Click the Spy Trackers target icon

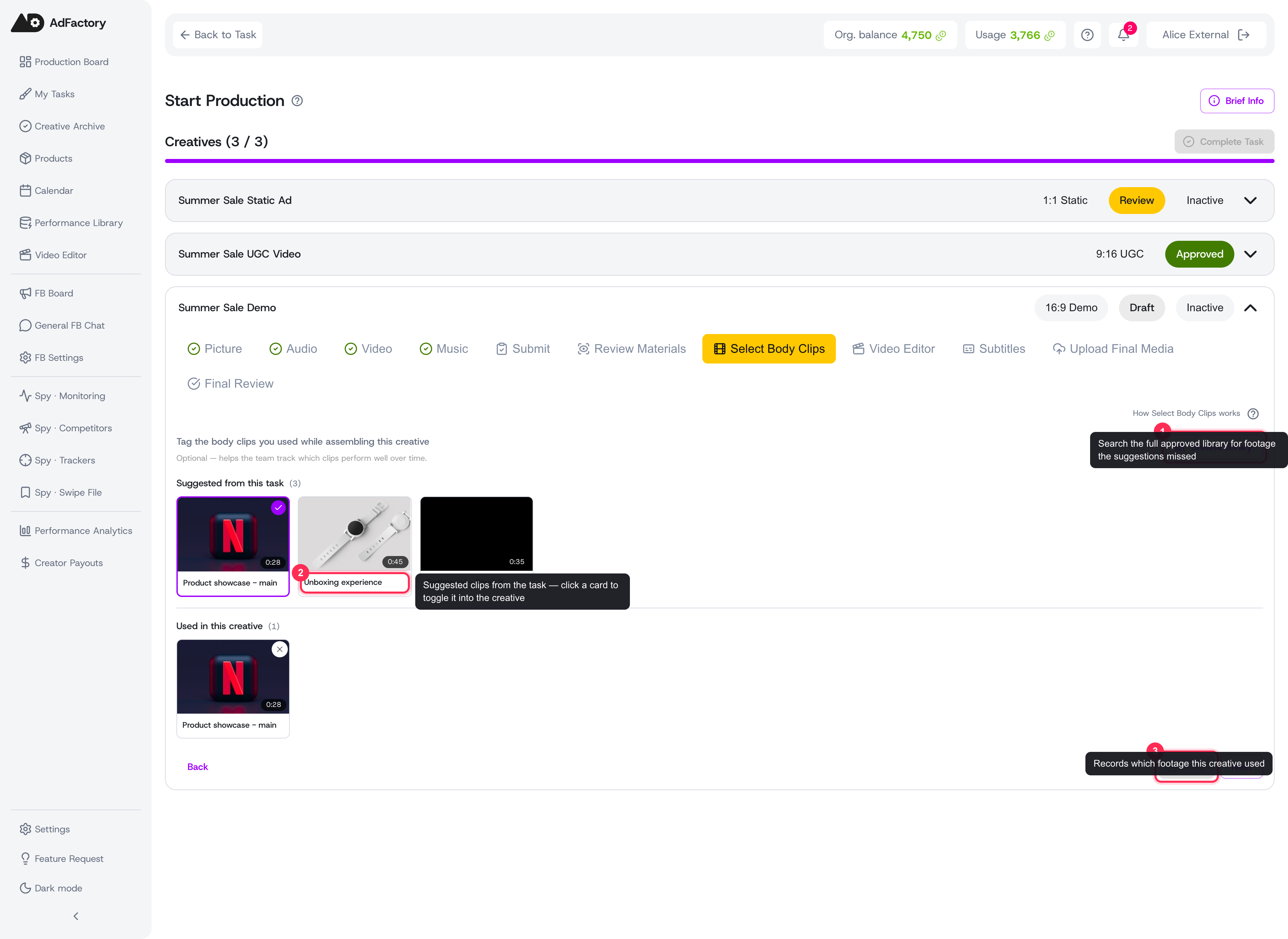click(25, 460)
